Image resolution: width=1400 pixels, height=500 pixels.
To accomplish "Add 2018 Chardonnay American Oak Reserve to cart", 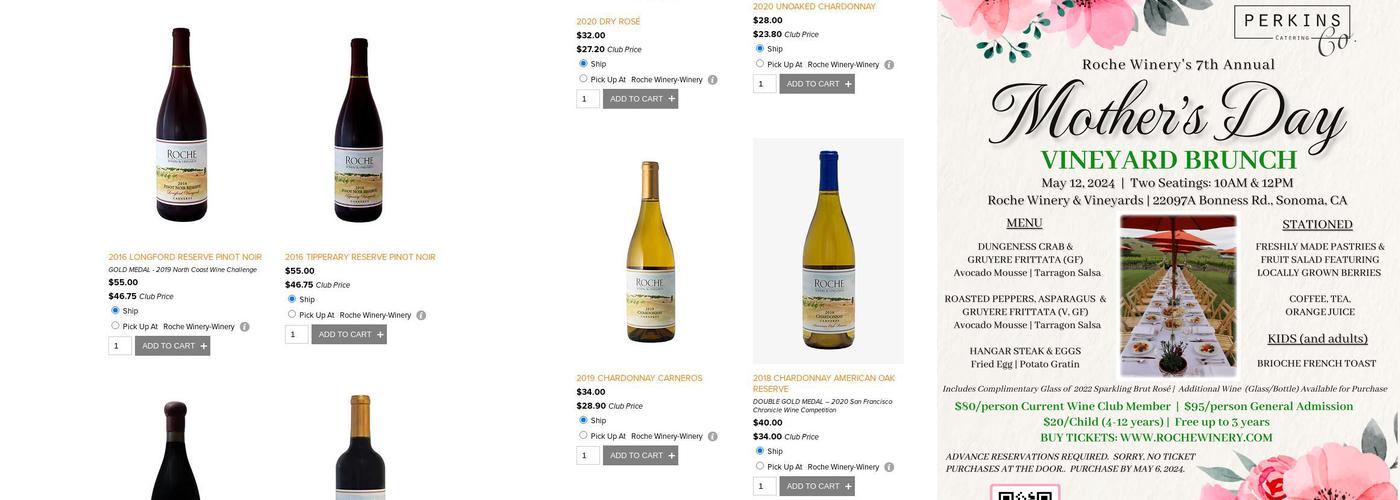I will click(818, 487).
